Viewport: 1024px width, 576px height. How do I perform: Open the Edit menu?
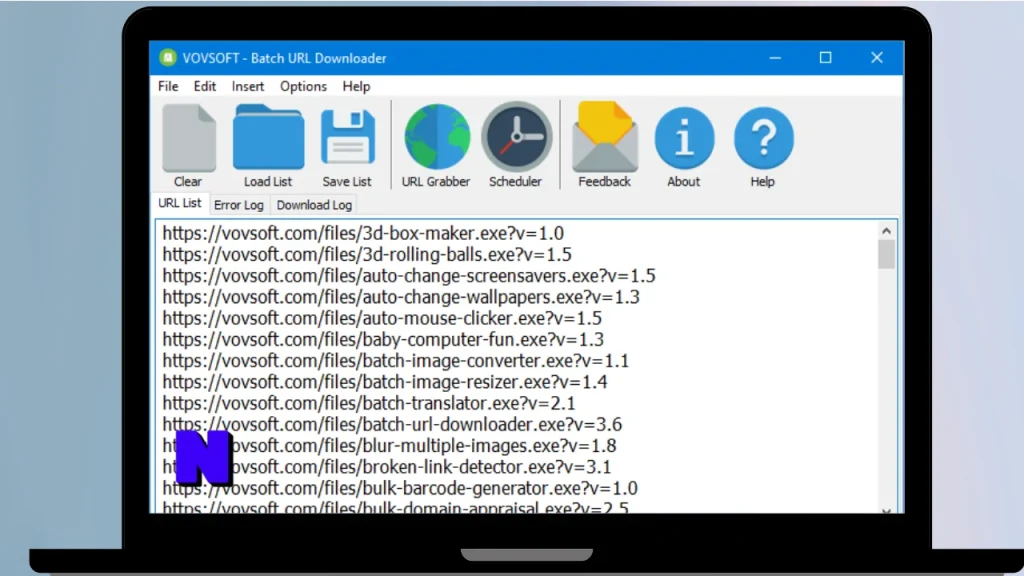pyautogui.click(x=204, y=86)
